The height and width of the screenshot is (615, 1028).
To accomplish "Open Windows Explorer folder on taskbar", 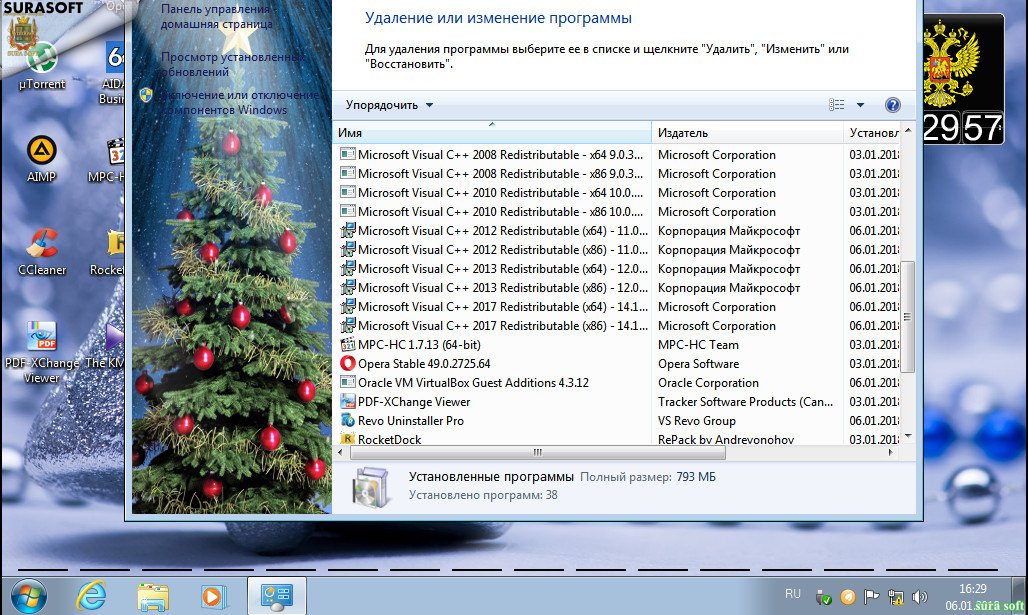I will click(153, 597).
